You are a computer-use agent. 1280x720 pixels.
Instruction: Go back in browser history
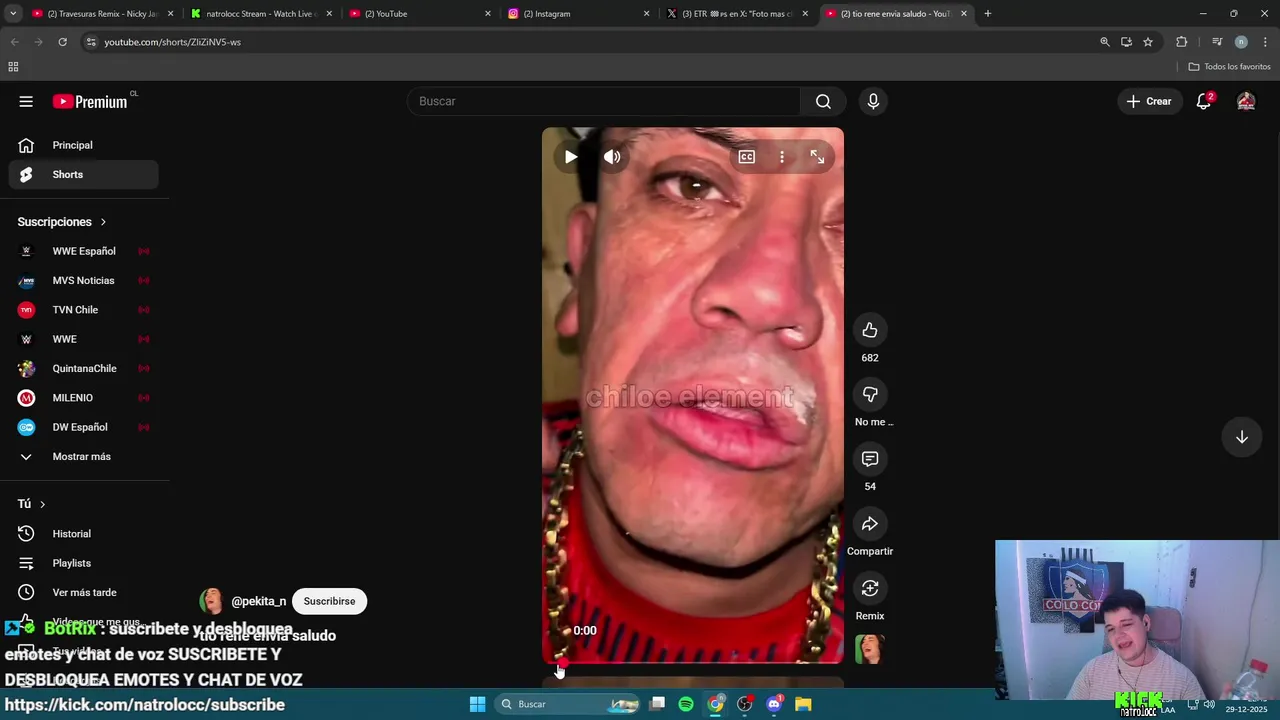(14, 42)
